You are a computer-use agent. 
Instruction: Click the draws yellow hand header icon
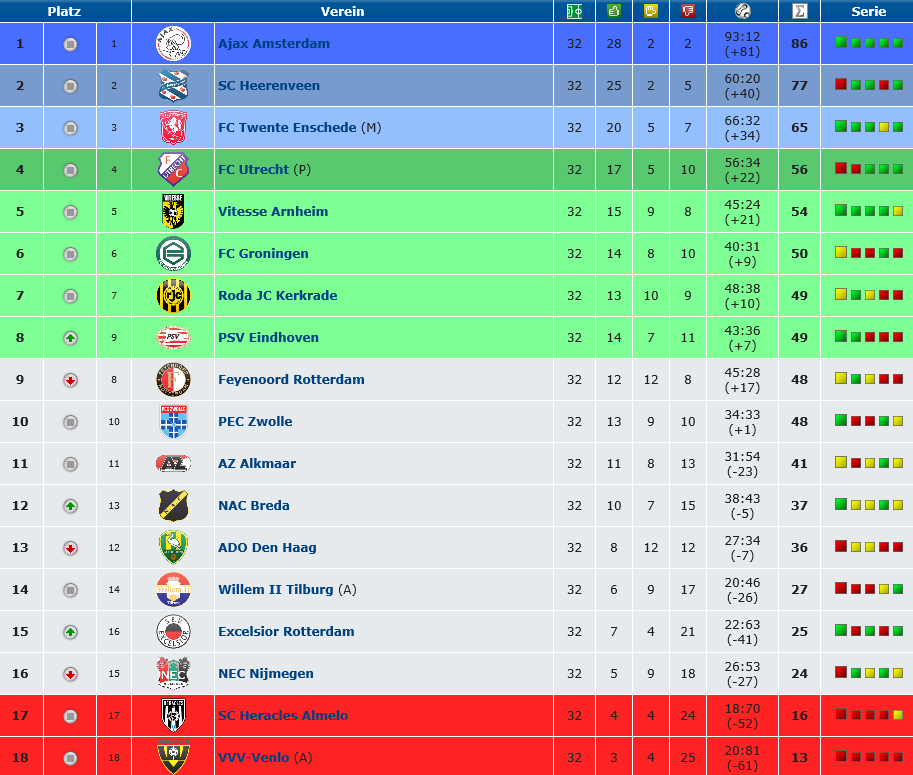pyautogui.click(x=650, y=11)
